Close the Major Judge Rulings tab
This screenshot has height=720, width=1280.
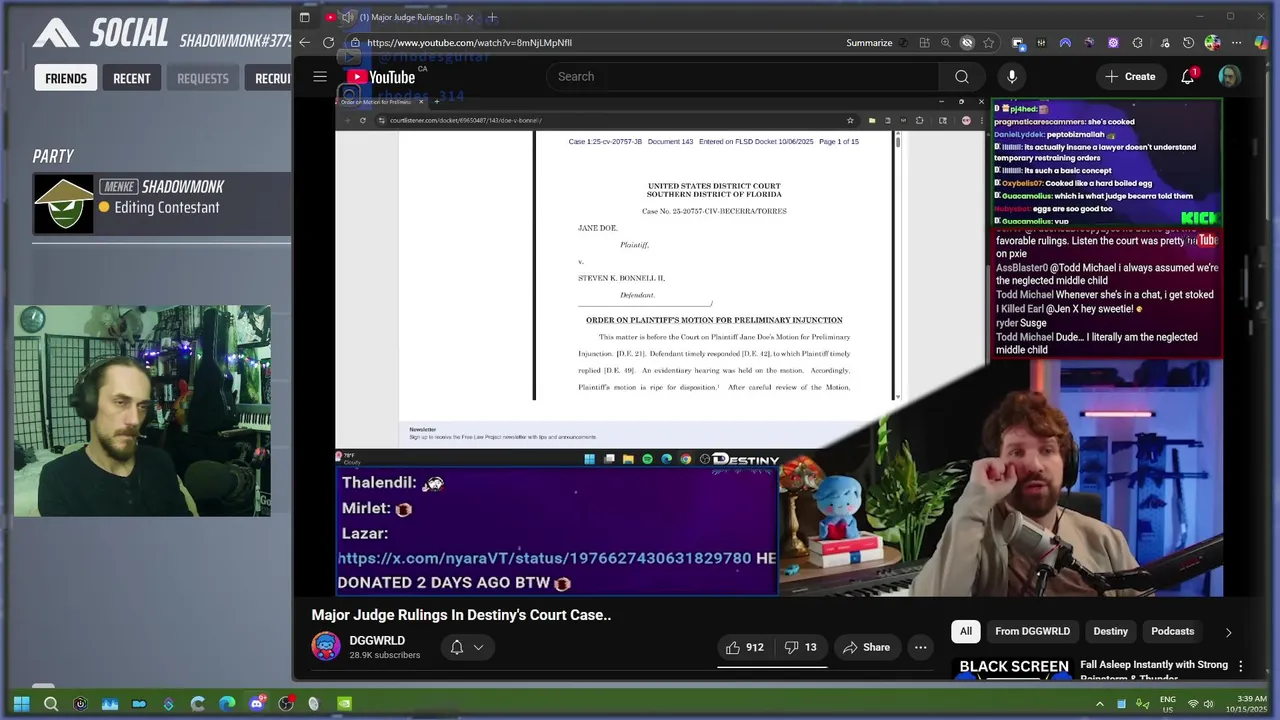470,17
